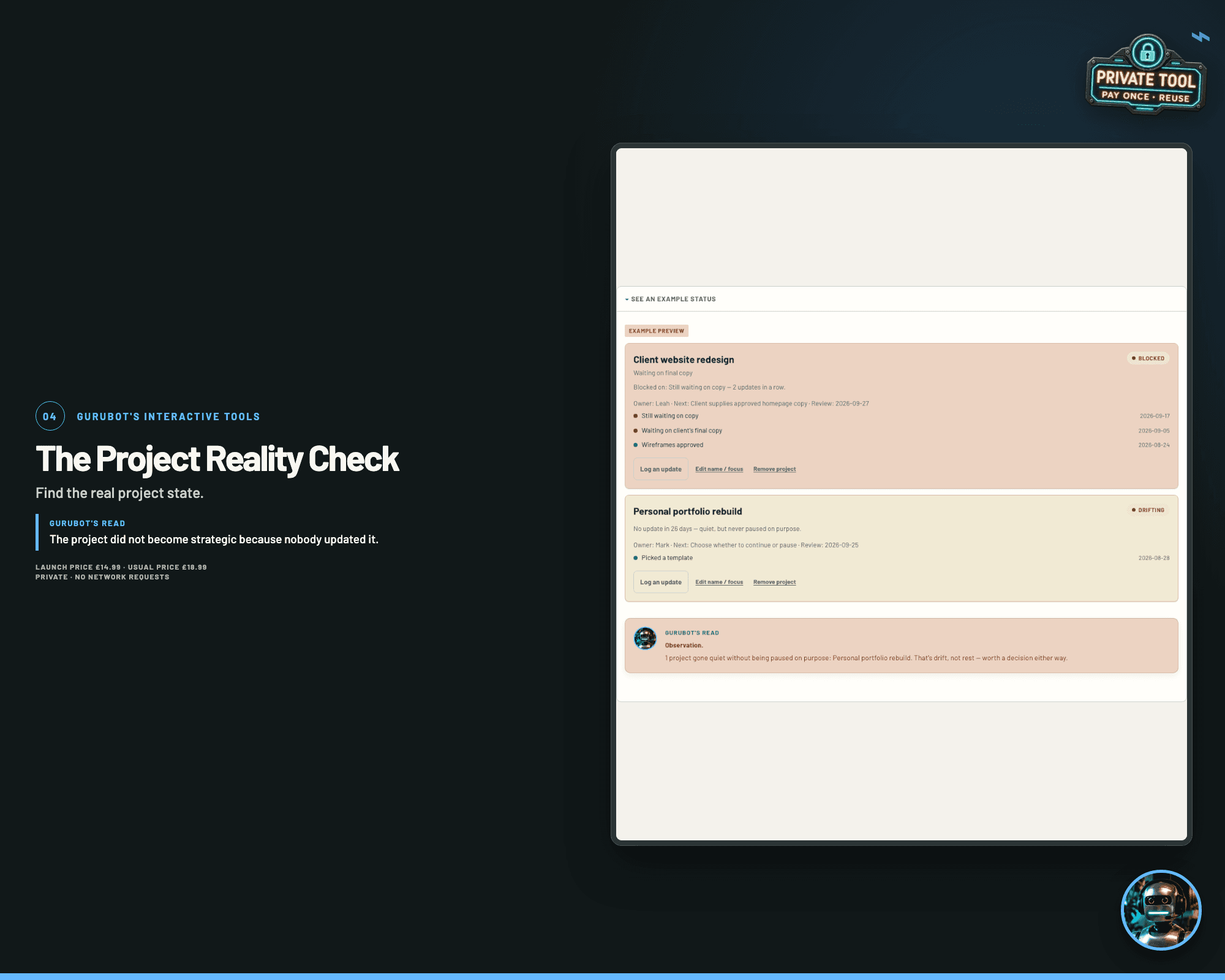Click 'Private · No network requests' text
1225x980 pixels.
pyautogui.click(x=102, y=577)
